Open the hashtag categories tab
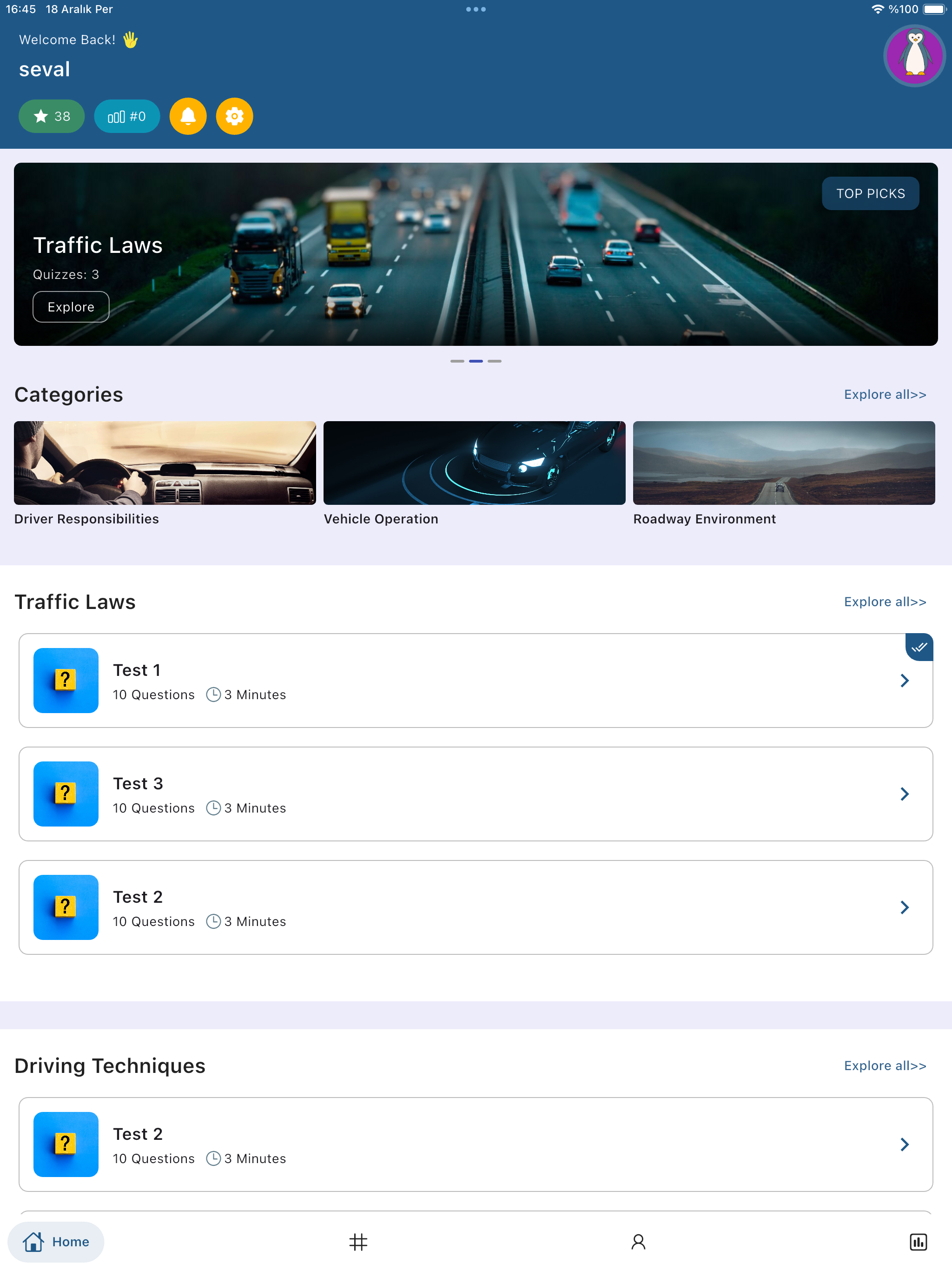 tap(358, 1242)
